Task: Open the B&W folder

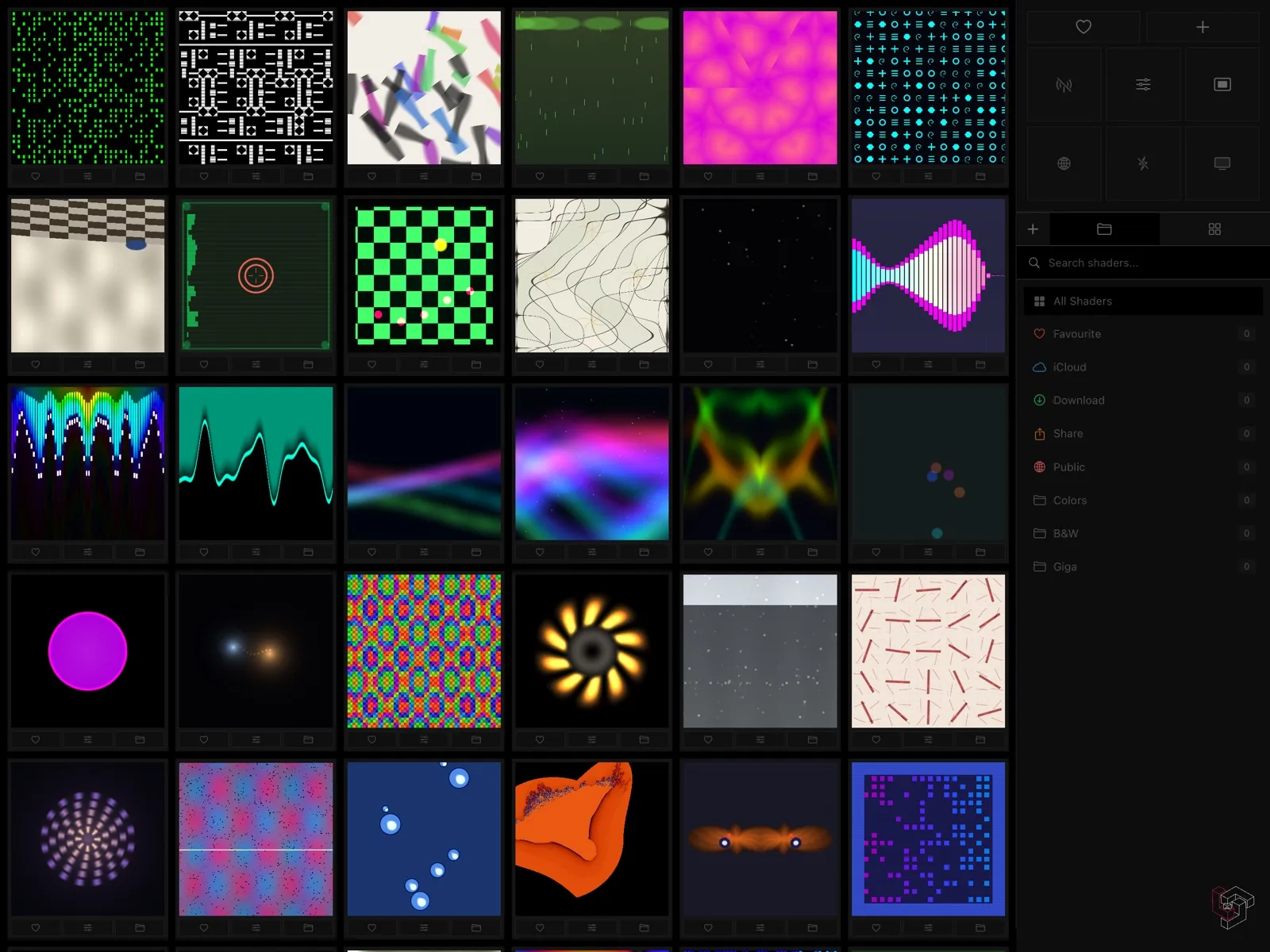Action: (x=1143, y=534)
